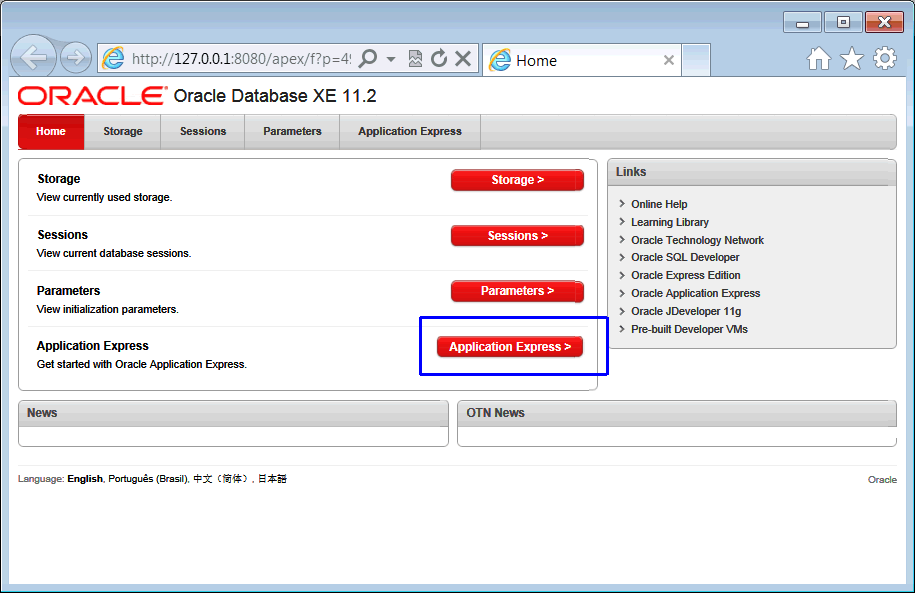Select the Home navigation tab

tap(51, 131)
